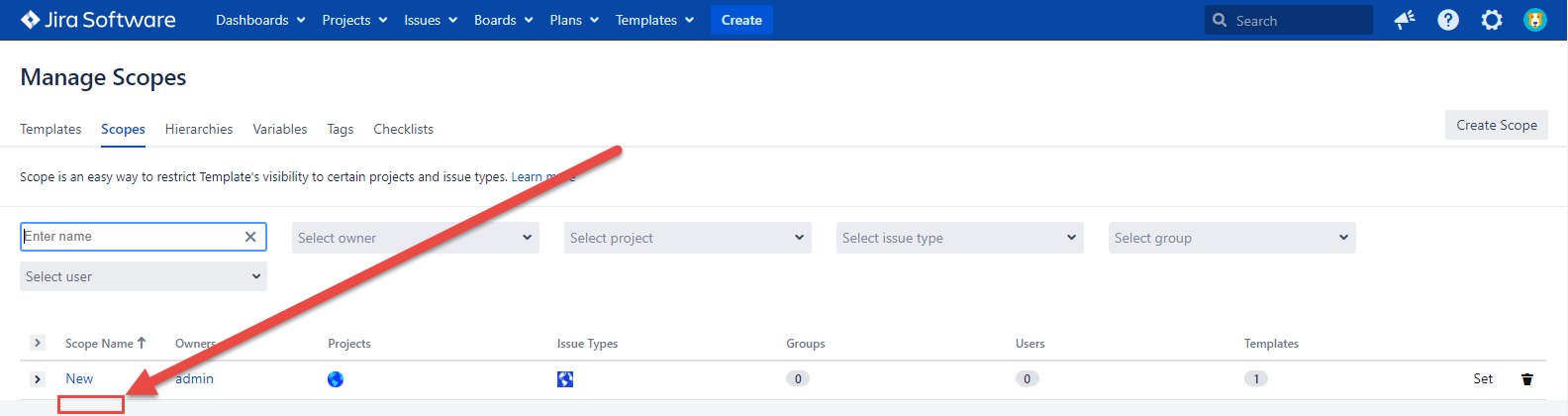Open the Select owner dropdown
Image resolution: width=1568 pixels, height=416 pixels.
415,238
